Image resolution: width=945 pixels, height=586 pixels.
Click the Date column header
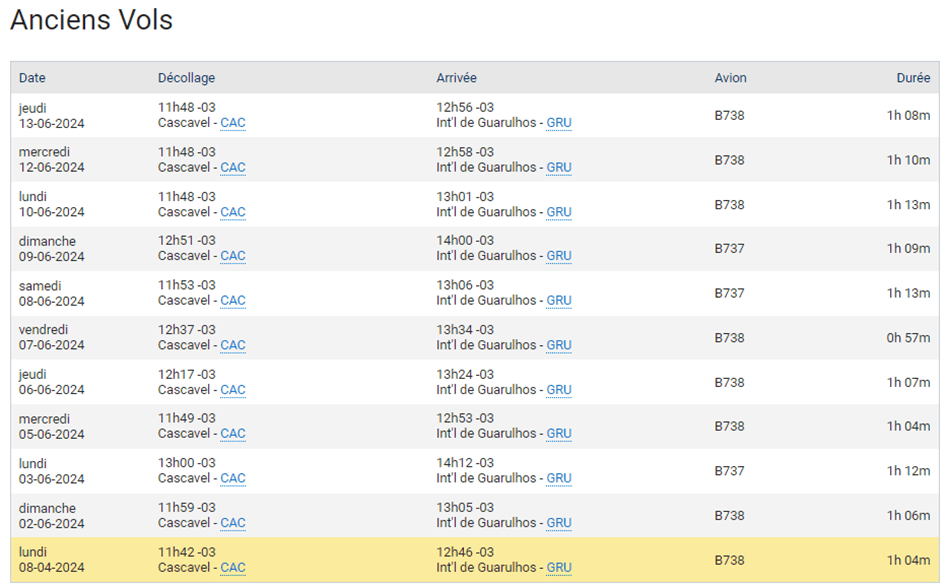click(32, 78)
